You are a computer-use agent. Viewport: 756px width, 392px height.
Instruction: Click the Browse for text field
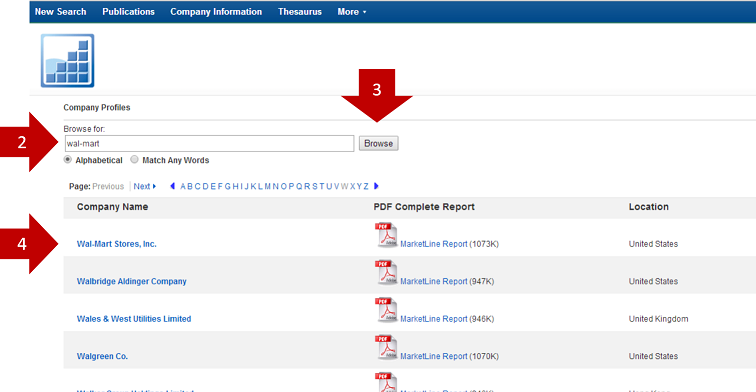pos(209,144)
